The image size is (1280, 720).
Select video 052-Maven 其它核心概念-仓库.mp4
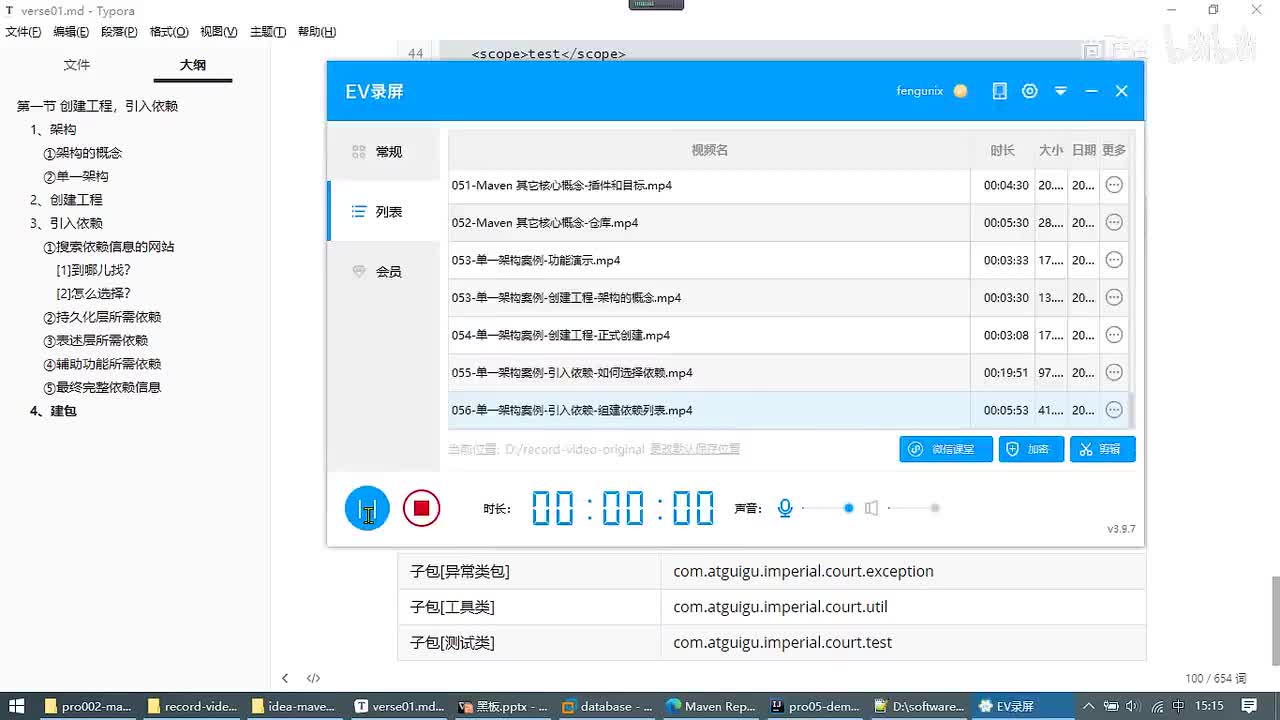[x=709, y=222]
